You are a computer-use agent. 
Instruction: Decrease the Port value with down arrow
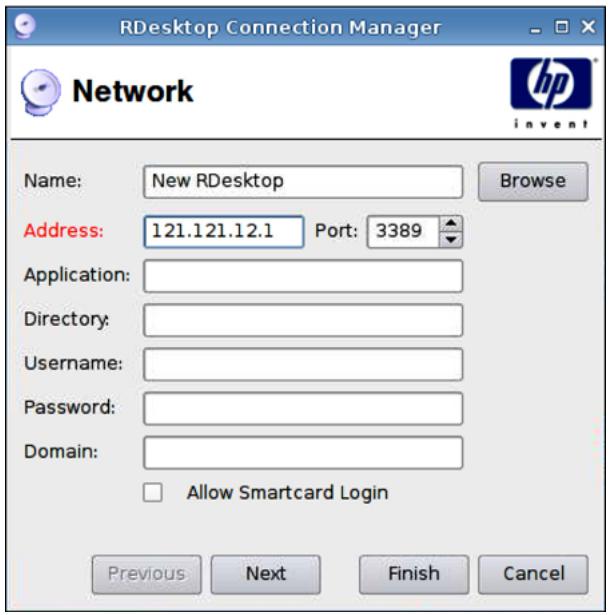(451, 240)
